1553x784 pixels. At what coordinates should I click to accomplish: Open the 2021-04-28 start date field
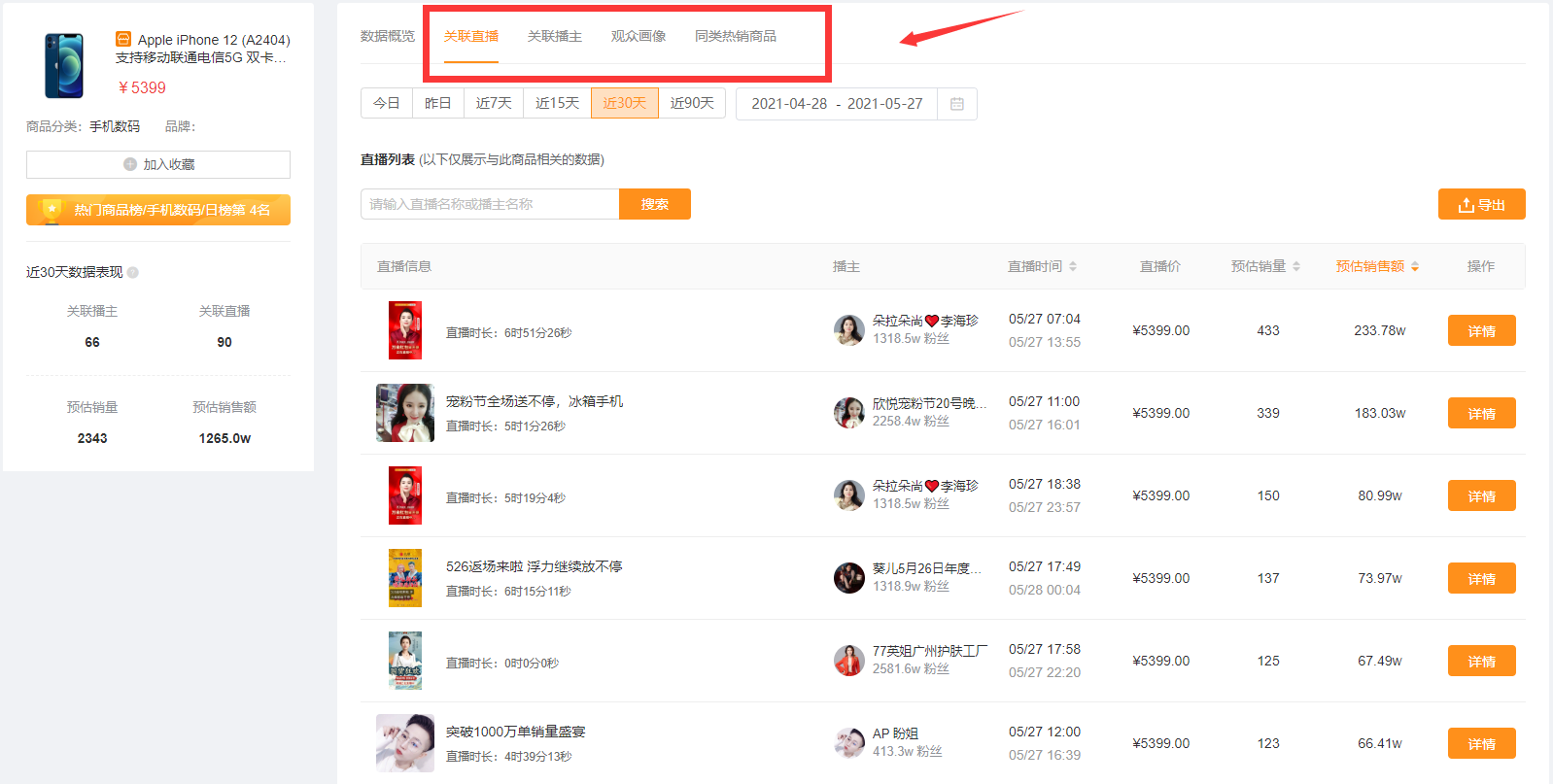coord(789,104)
